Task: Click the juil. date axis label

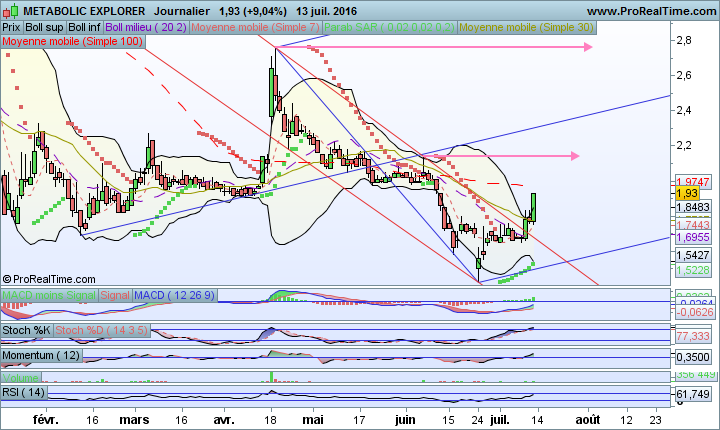Action: tap(500, 420)
